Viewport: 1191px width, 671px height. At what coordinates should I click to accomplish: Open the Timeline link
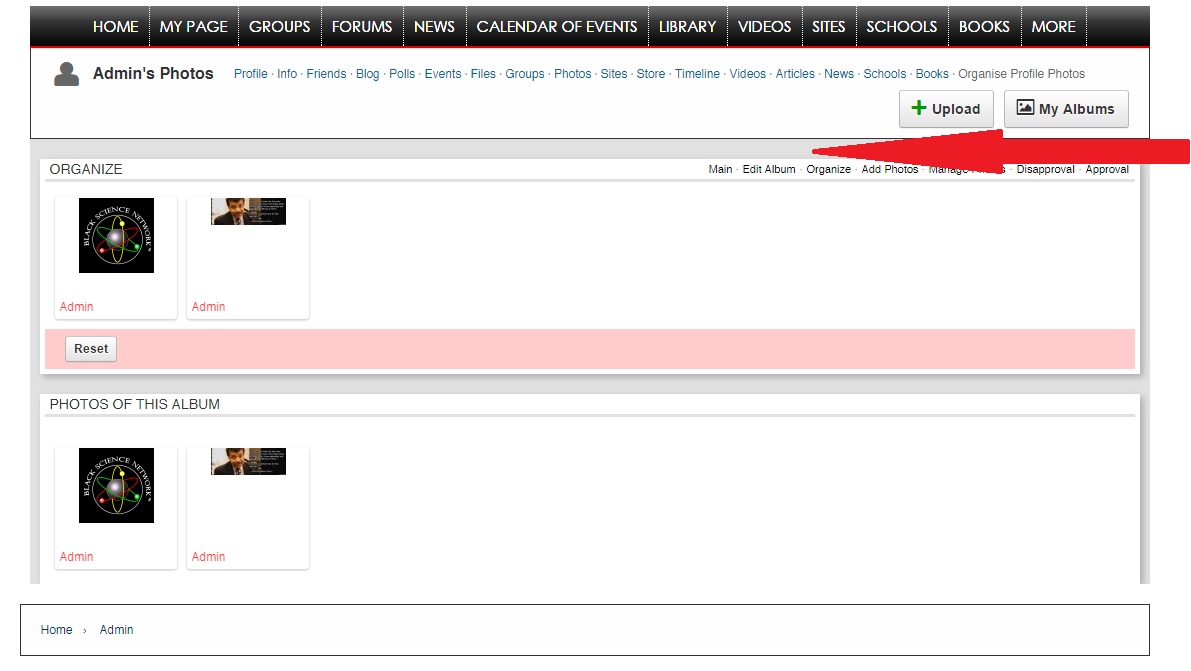click(x=697, y=74)
